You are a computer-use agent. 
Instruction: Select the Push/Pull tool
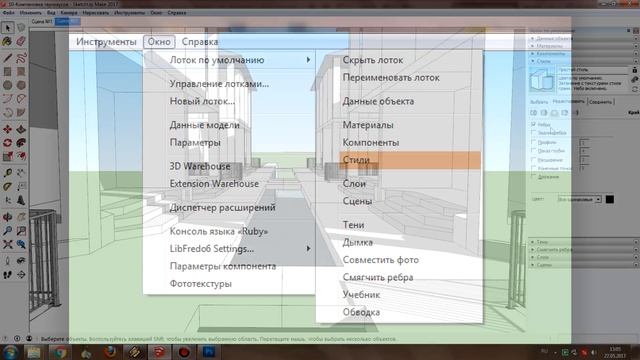pyautogui.click(x=21, y=129)
